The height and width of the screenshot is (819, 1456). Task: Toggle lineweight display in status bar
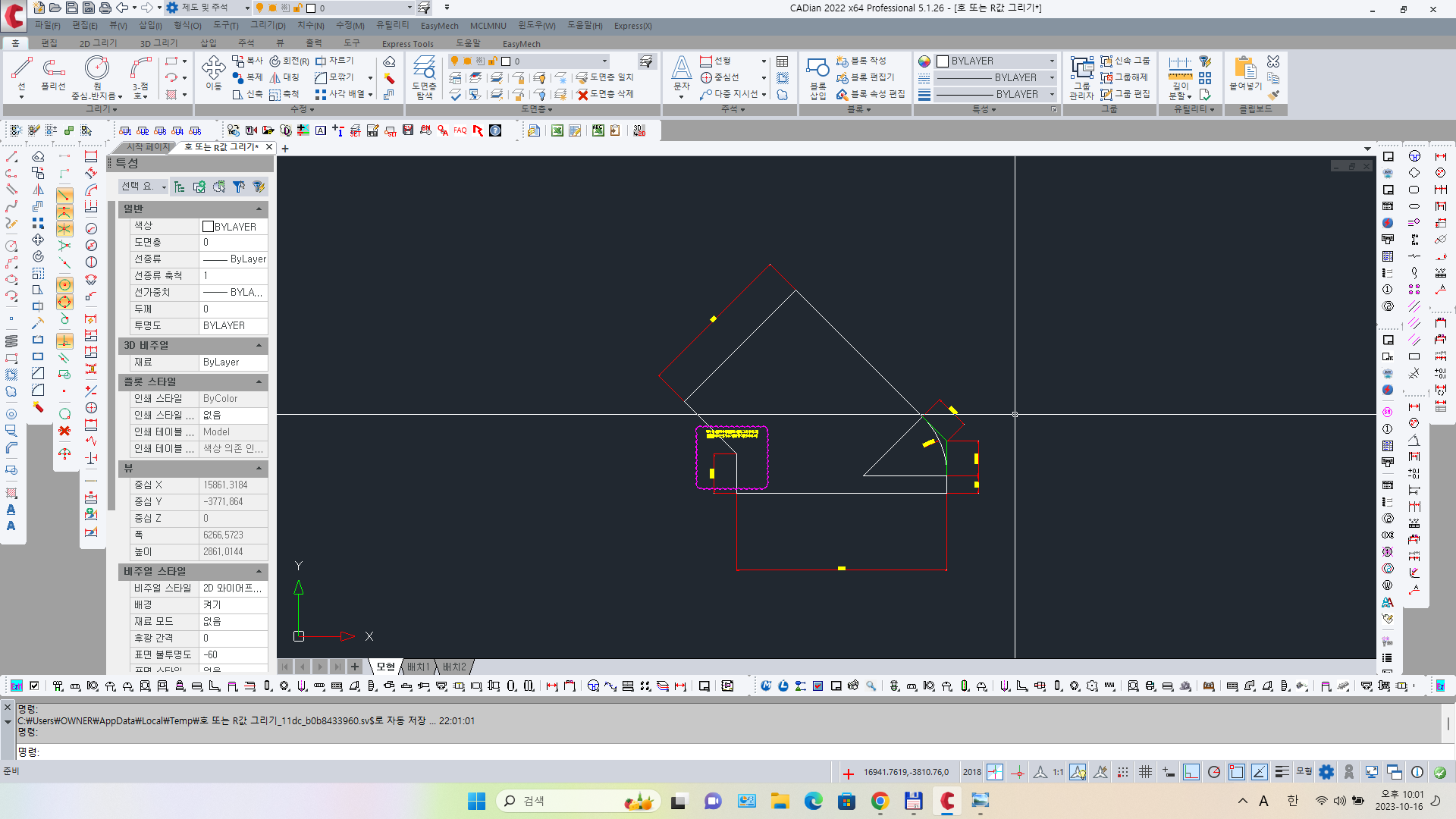coord(1282,772)
